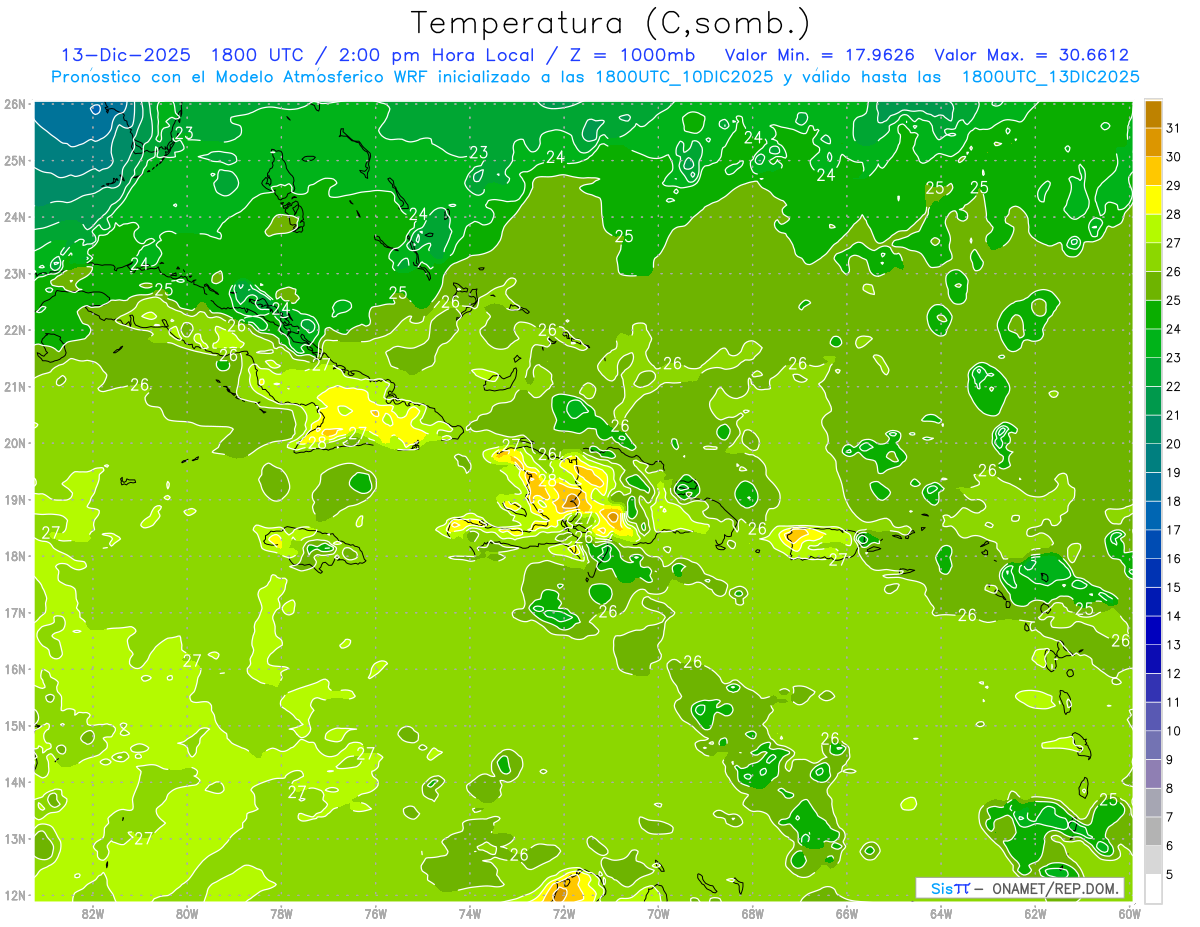The height and width of the screenshot is (927, 1200).
Task: Click the 76W longitude axis label
Action: [x=375, y=913]
